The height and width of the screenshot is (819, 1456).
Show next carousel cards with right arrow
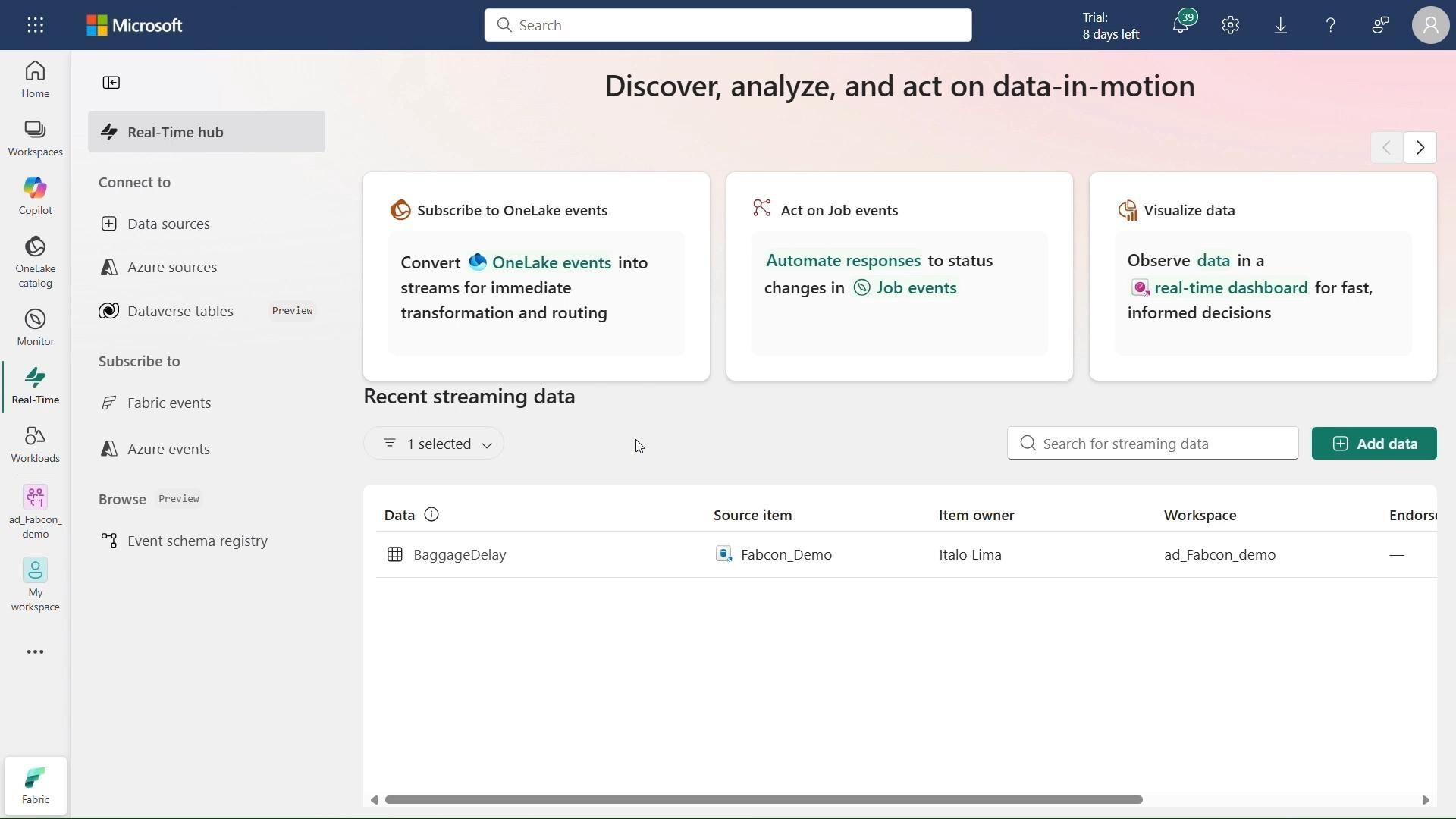tap(1420, 147)
